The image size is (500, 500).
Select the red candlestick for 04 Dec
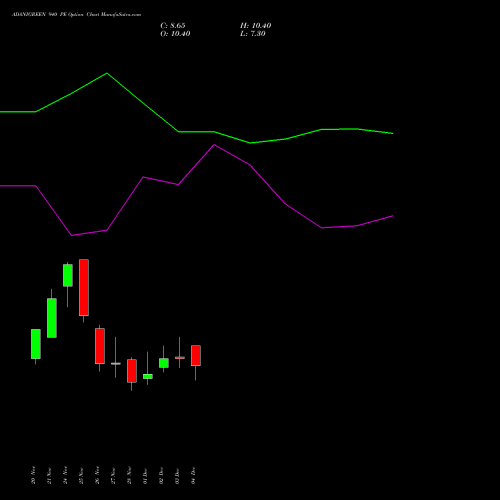click(x=196, y=356)
